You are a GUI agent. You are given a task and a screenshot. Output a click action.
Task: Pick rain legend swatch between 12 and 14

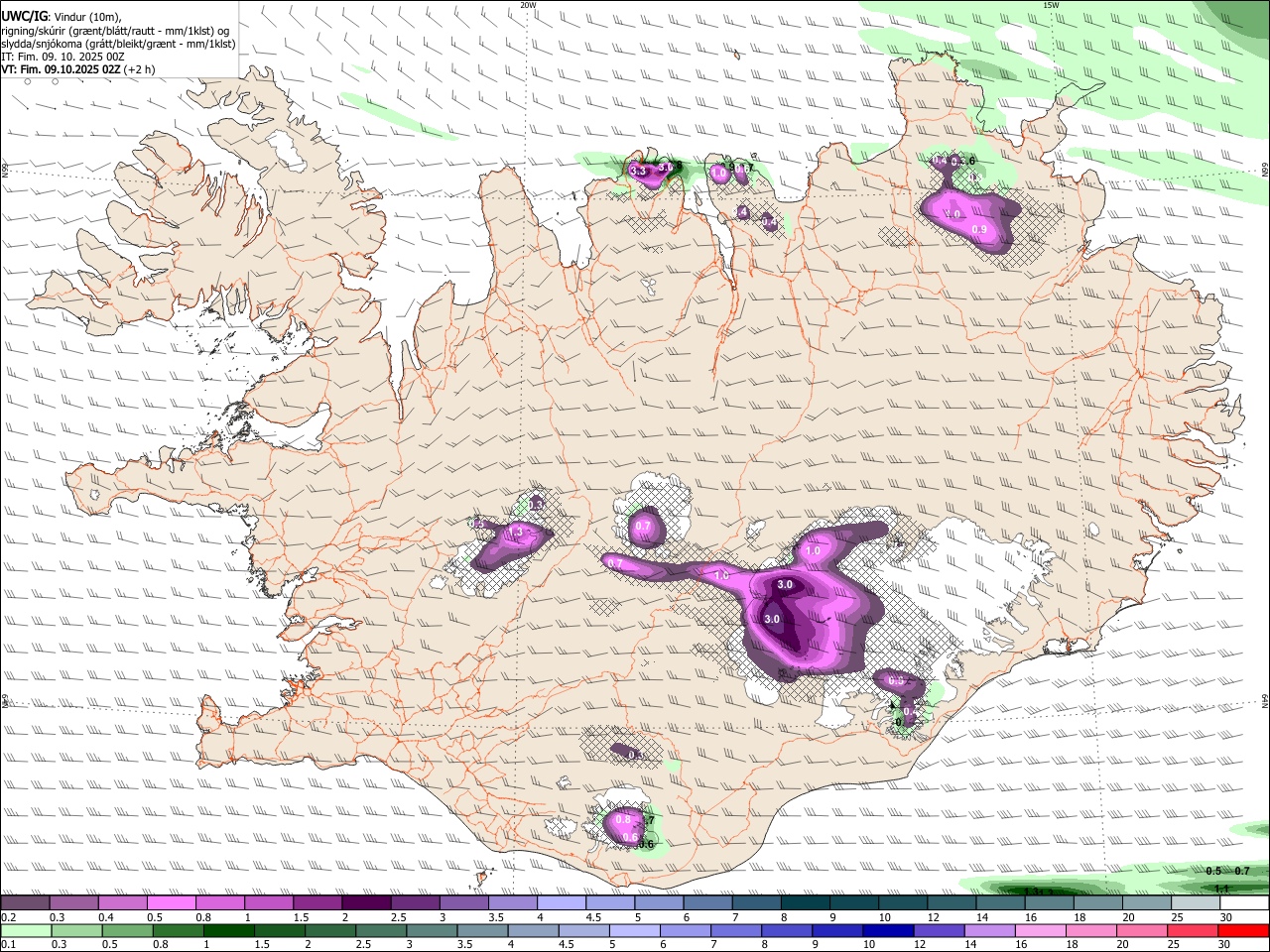[x=941, y=931]
